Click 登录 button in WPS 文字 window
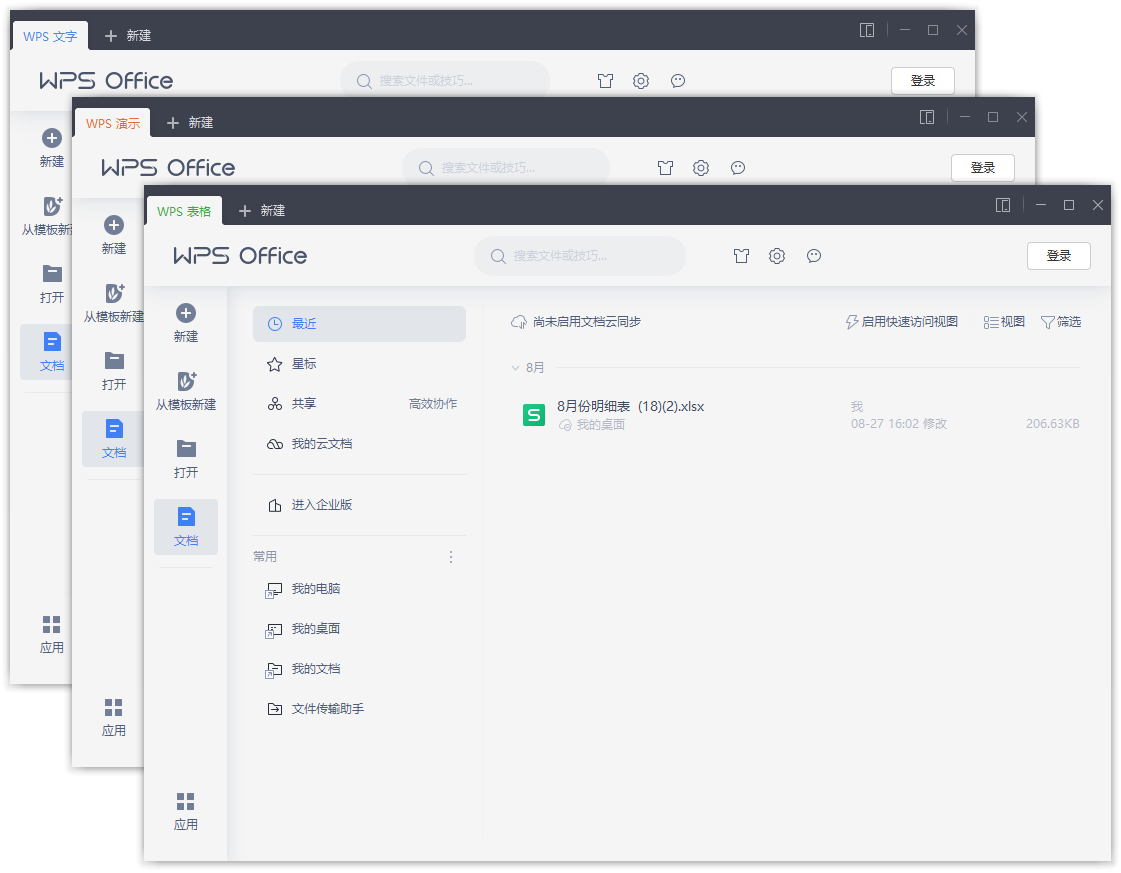Viewport: 1121px width, 873px height. (x=923, y=81)
